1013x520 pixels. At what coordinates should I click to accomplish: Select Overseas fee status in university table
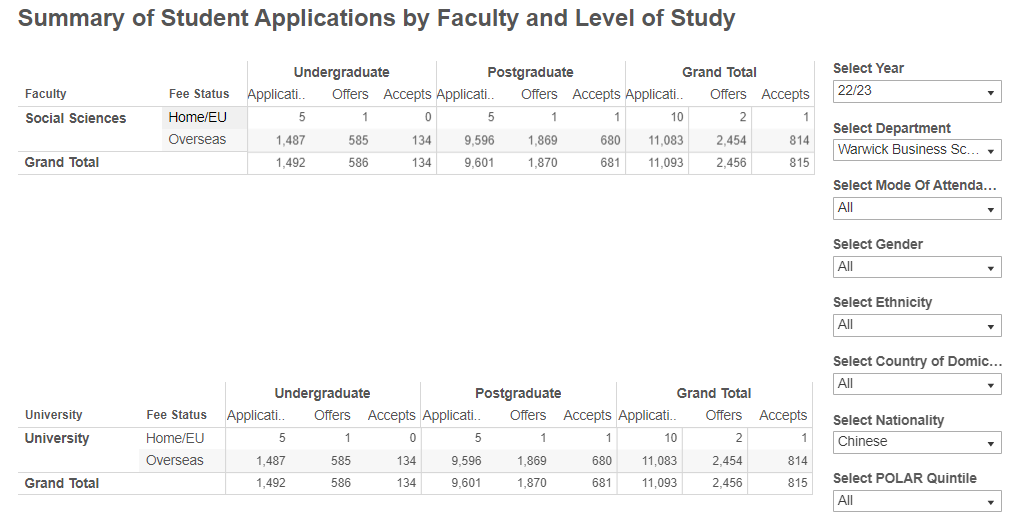[x=174, y=461]
